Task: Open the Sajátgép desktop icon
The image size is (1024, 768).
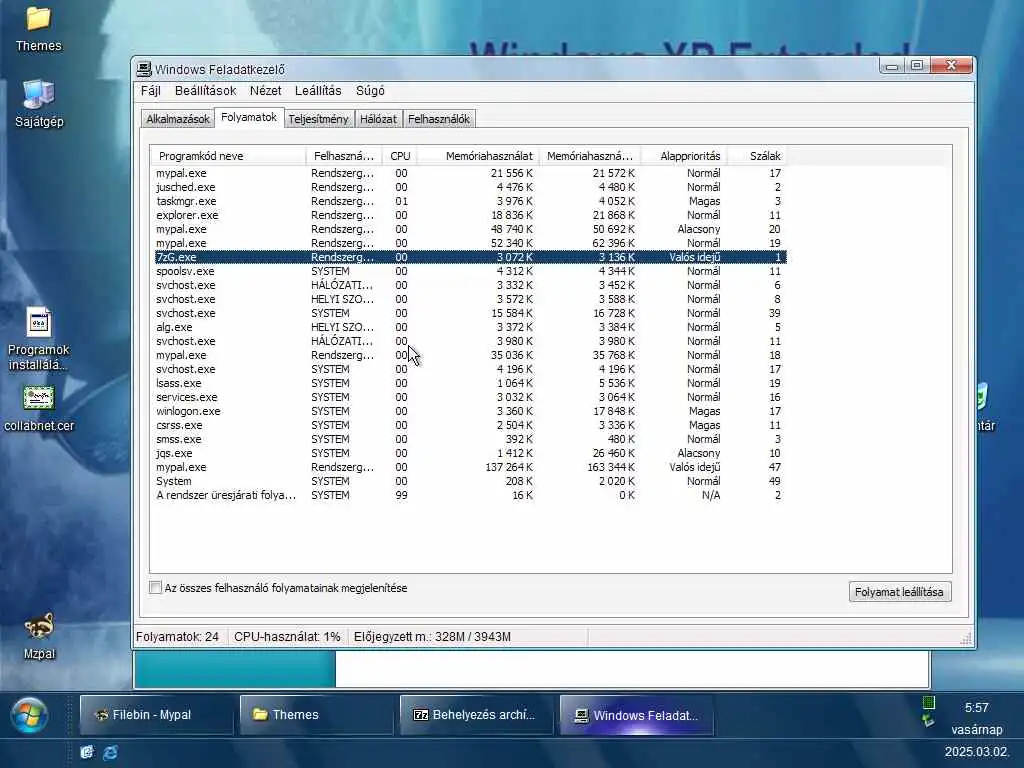Action: 39,103
